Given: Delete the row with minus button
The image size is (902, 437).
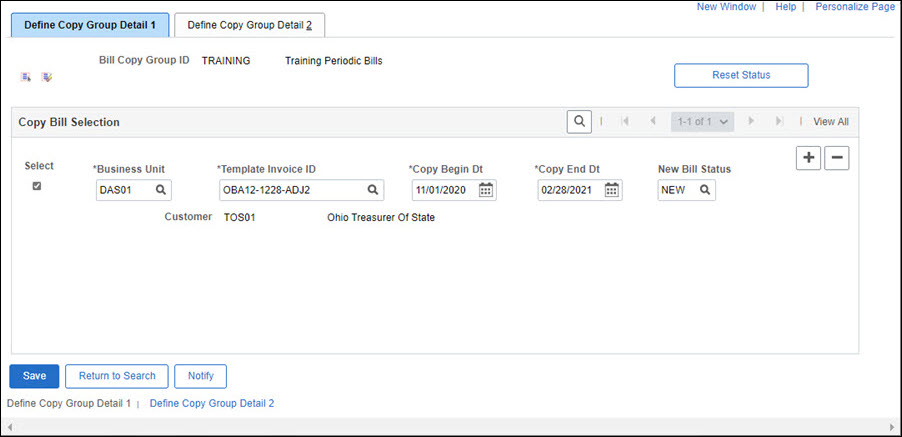Looking at the screenshot, I should [836, 158].
